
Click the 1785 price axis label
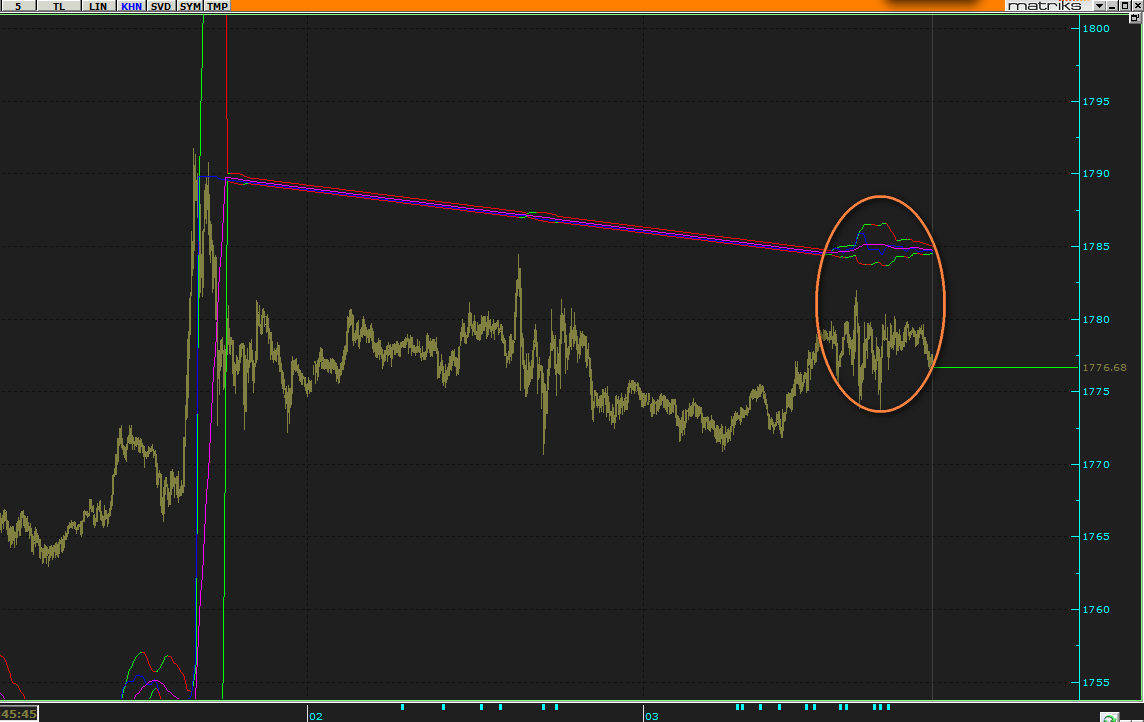point(1096,247)
